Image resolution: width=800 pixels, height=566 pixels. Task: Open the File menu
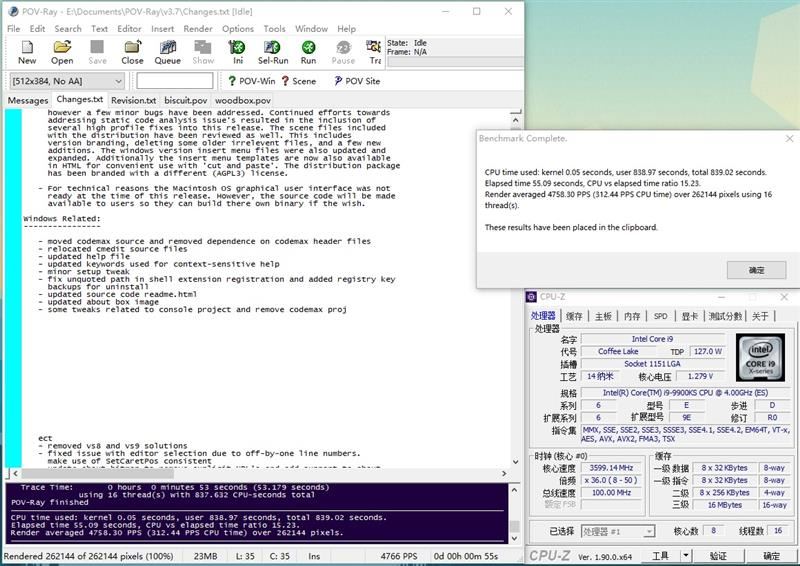[x=14, y=29]
